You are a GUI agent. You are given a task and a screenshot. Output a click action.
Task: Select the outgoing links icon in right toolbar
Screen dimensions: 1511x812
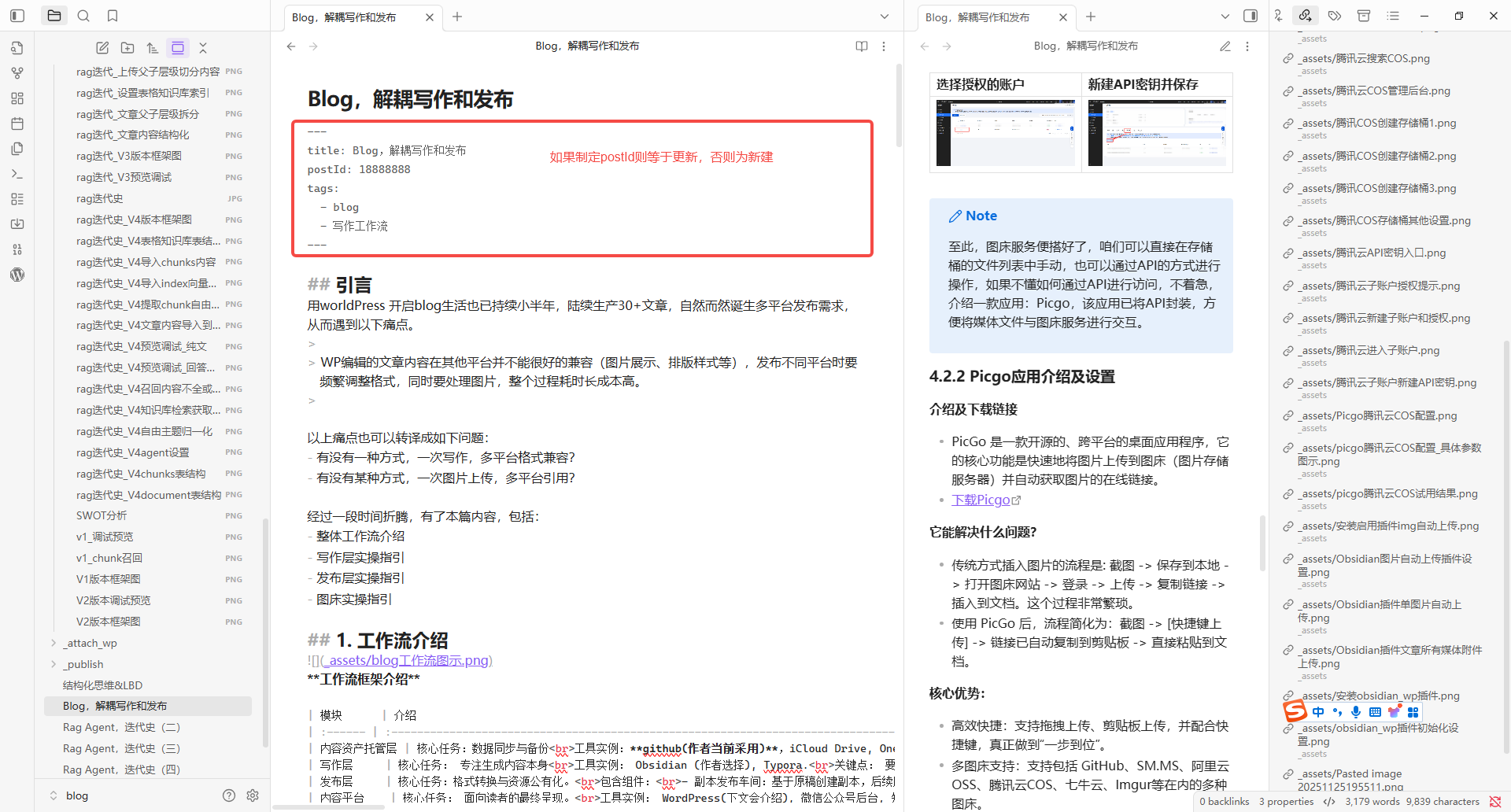pos(1306,15)
